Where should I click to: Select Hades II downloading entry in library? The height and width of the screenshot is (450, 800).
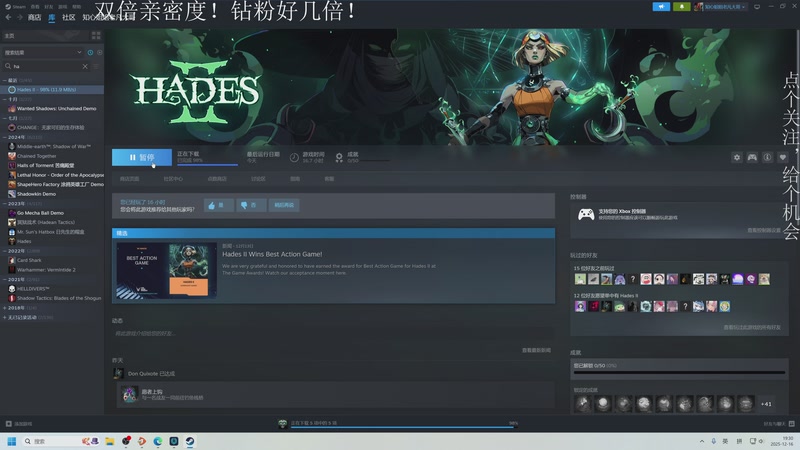point(52,90)
